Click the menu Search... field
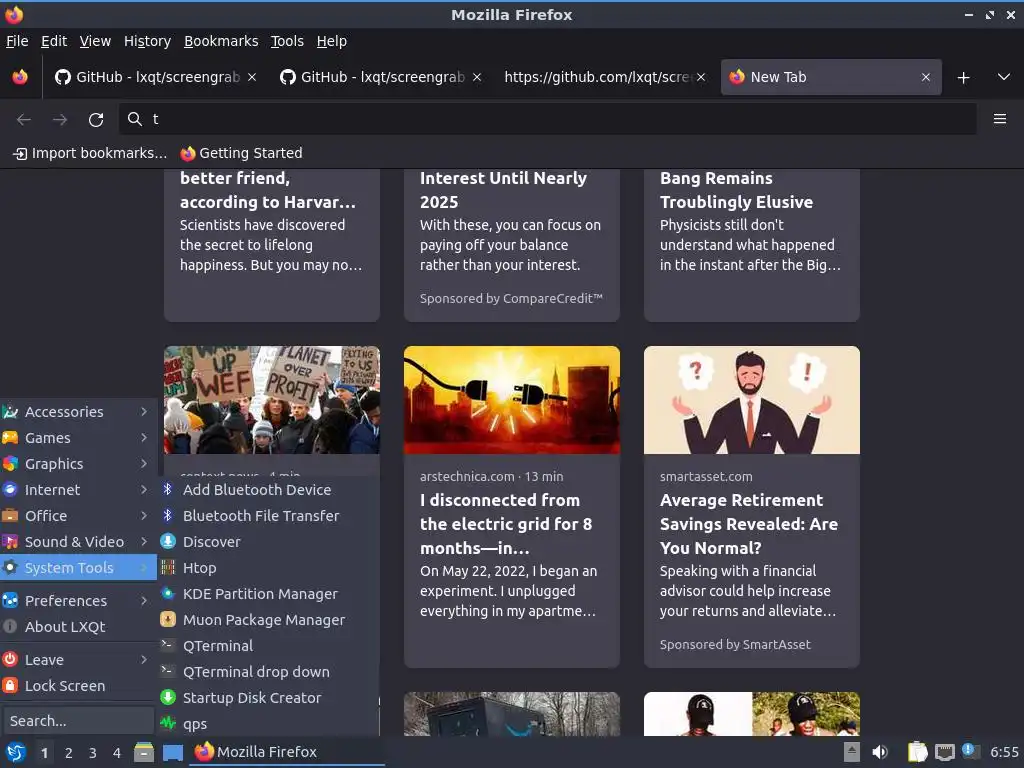Screen dimensions: 1024x768 point(78,721)
